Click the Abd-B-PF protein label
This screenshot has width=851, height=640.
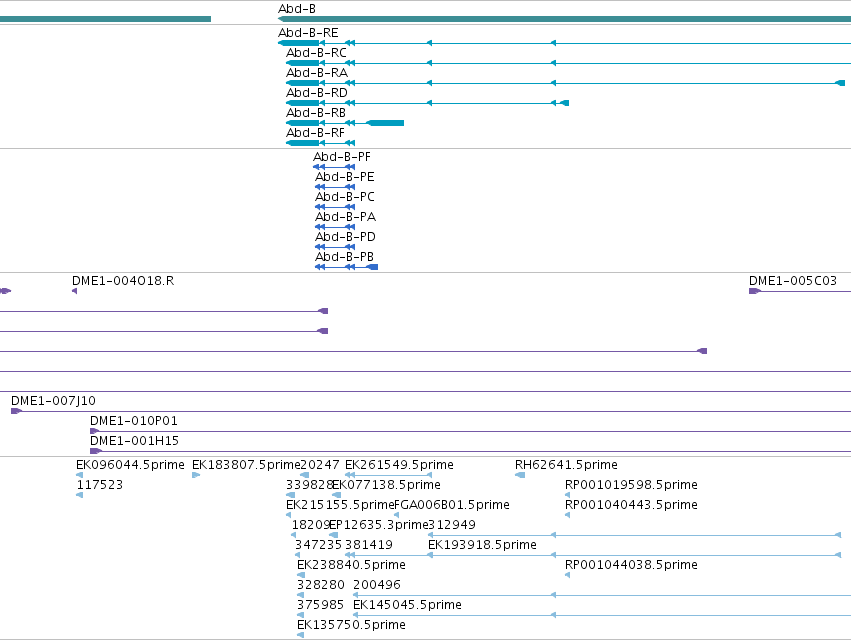[342, 157]
